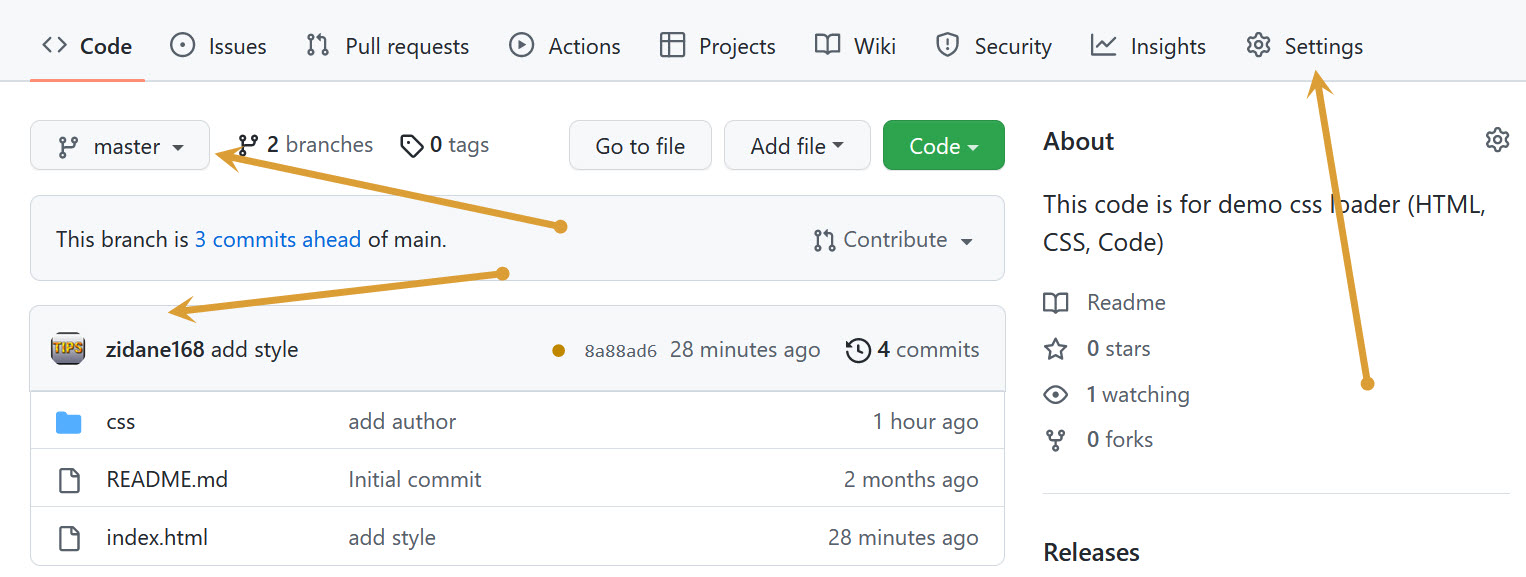Viewport: 1526px width, 577px height.
Task: Open the Pull requests tab
Action: pos(387,46)
